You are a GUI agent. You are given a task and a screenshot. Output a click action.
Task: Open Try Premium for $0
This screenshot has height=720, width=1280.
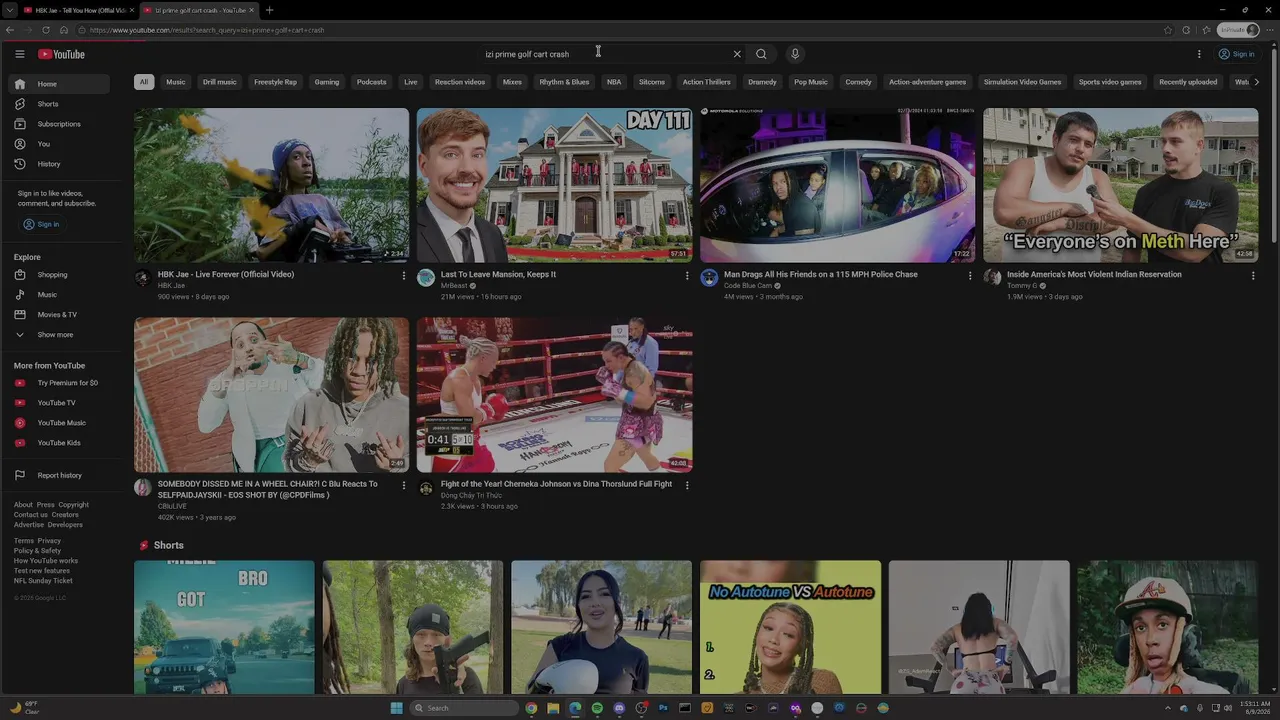pos(59,383)
